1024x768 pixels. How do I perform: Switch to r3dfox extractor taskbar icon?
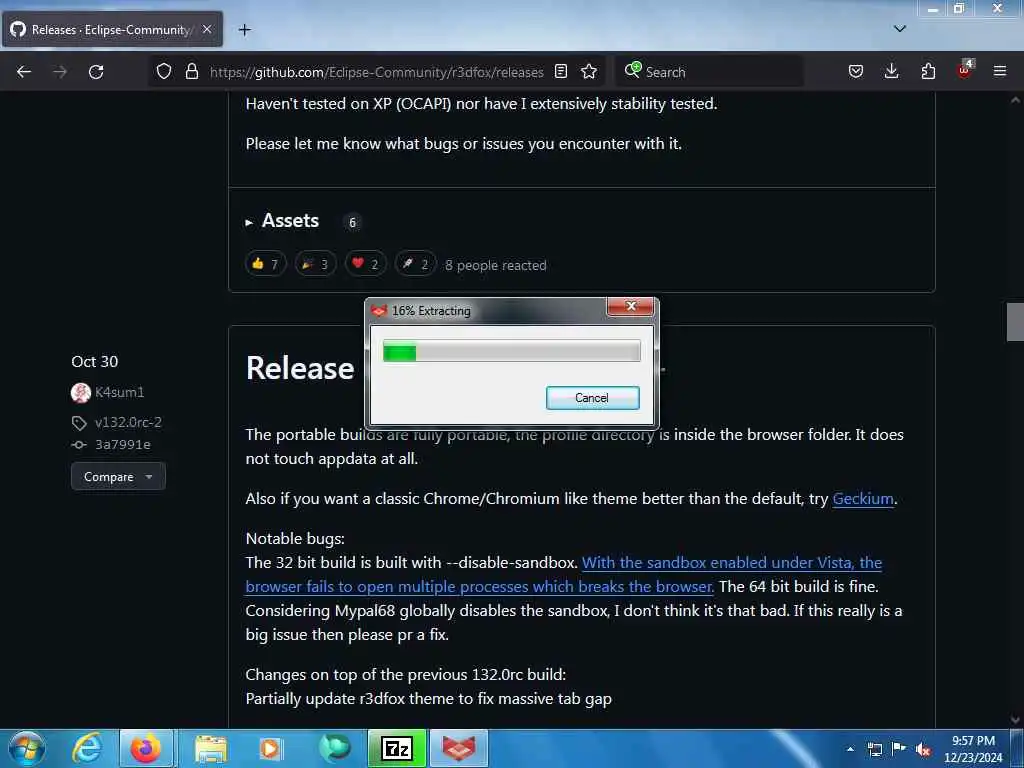click(458, 748)
